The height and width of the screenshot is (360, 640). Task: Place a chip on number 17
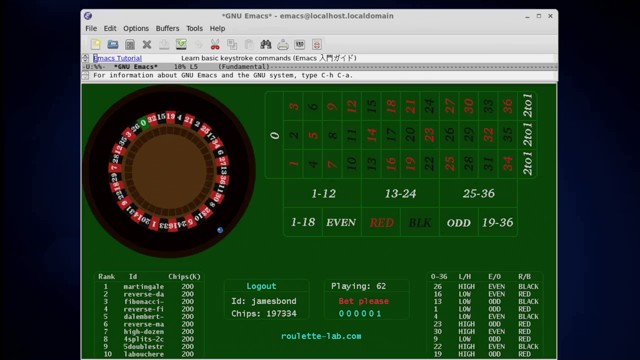pyautogui.click(x=391, y=135)
